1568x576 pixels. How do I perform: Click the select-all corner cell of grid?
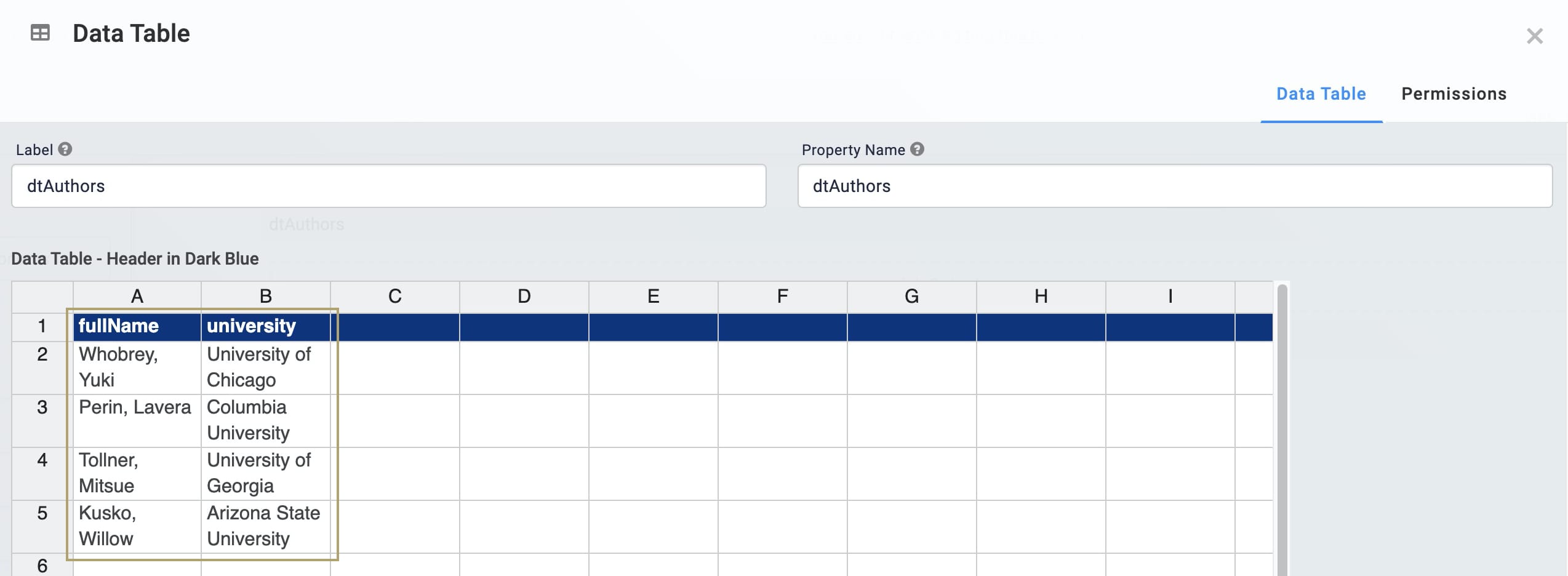42,297
